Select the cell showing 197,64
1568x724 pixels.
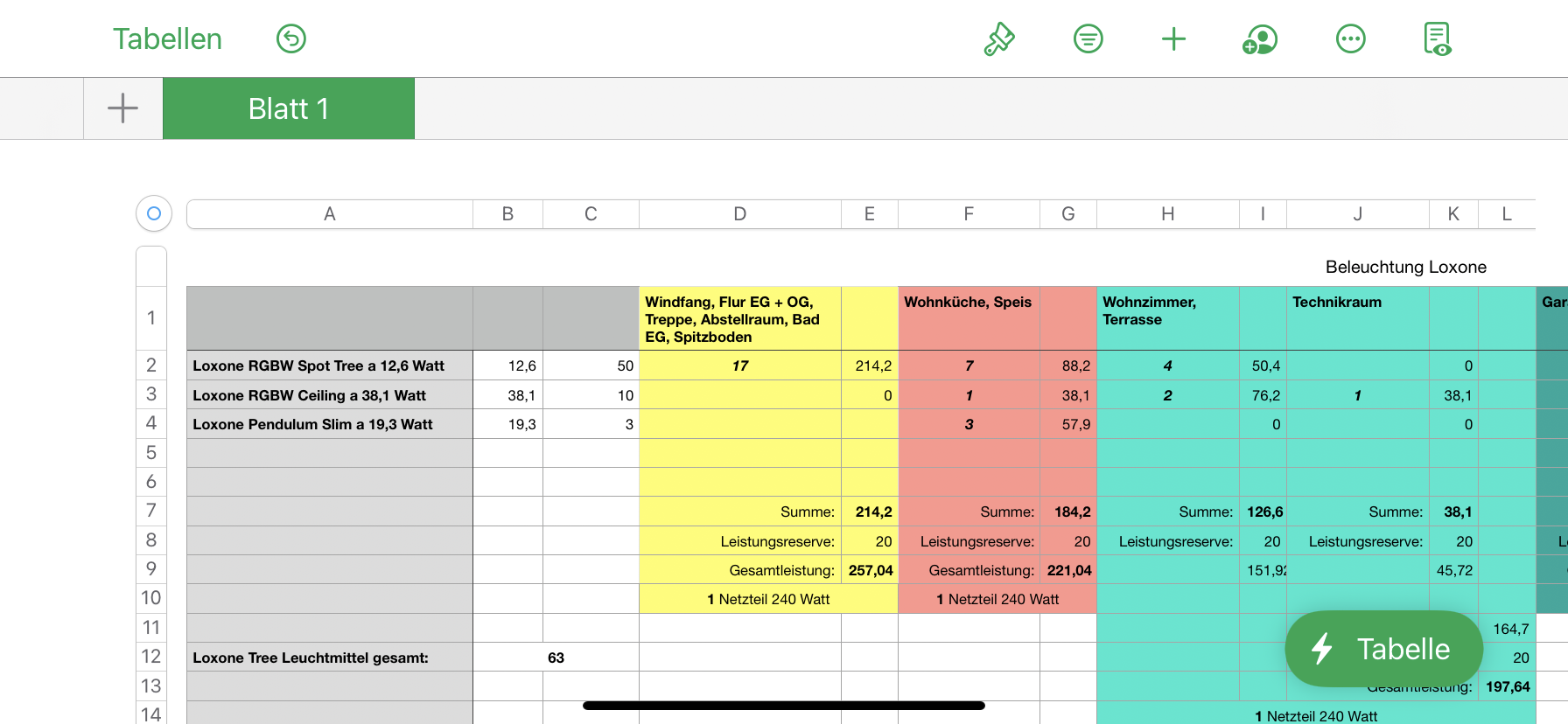pyautogui.click(x=1507, y=686)
